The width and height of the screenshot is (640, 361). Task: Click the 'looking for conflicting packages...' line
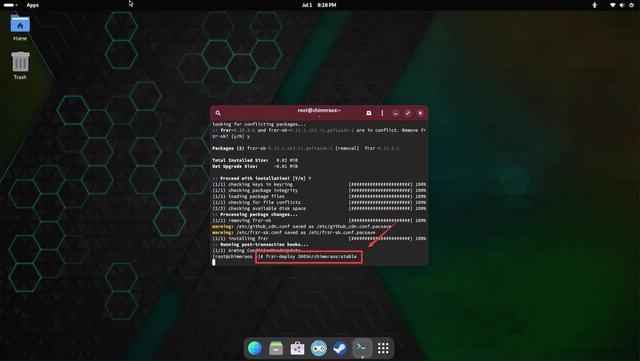tap(259, 124)
